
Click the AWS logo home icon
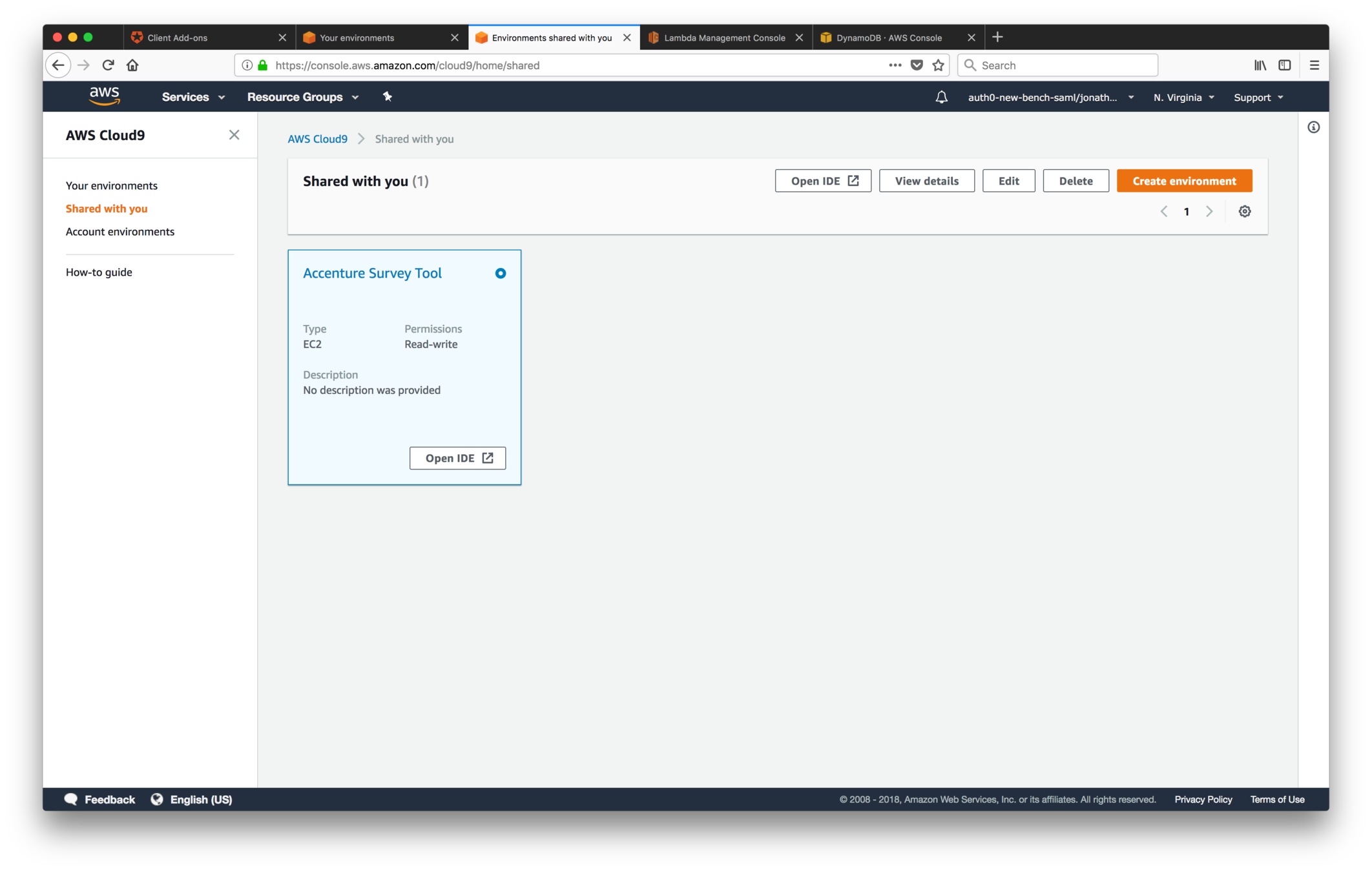pos(104,96)
